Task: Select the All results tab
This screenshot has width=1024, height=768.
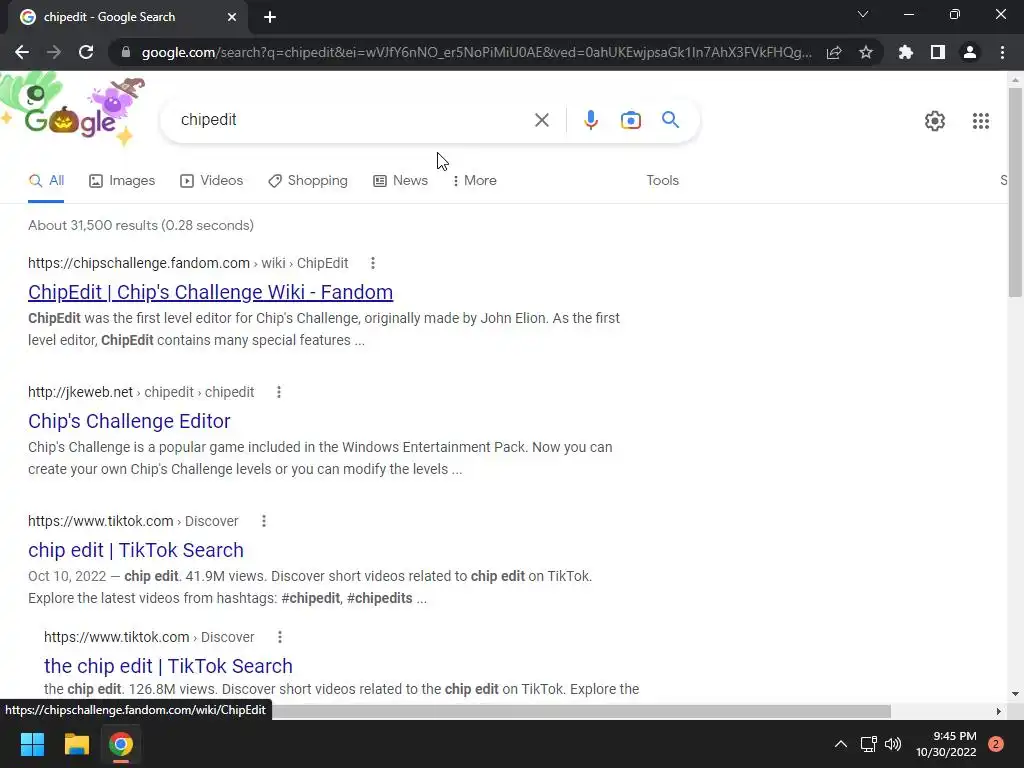Action: click(x=46, y=181)
